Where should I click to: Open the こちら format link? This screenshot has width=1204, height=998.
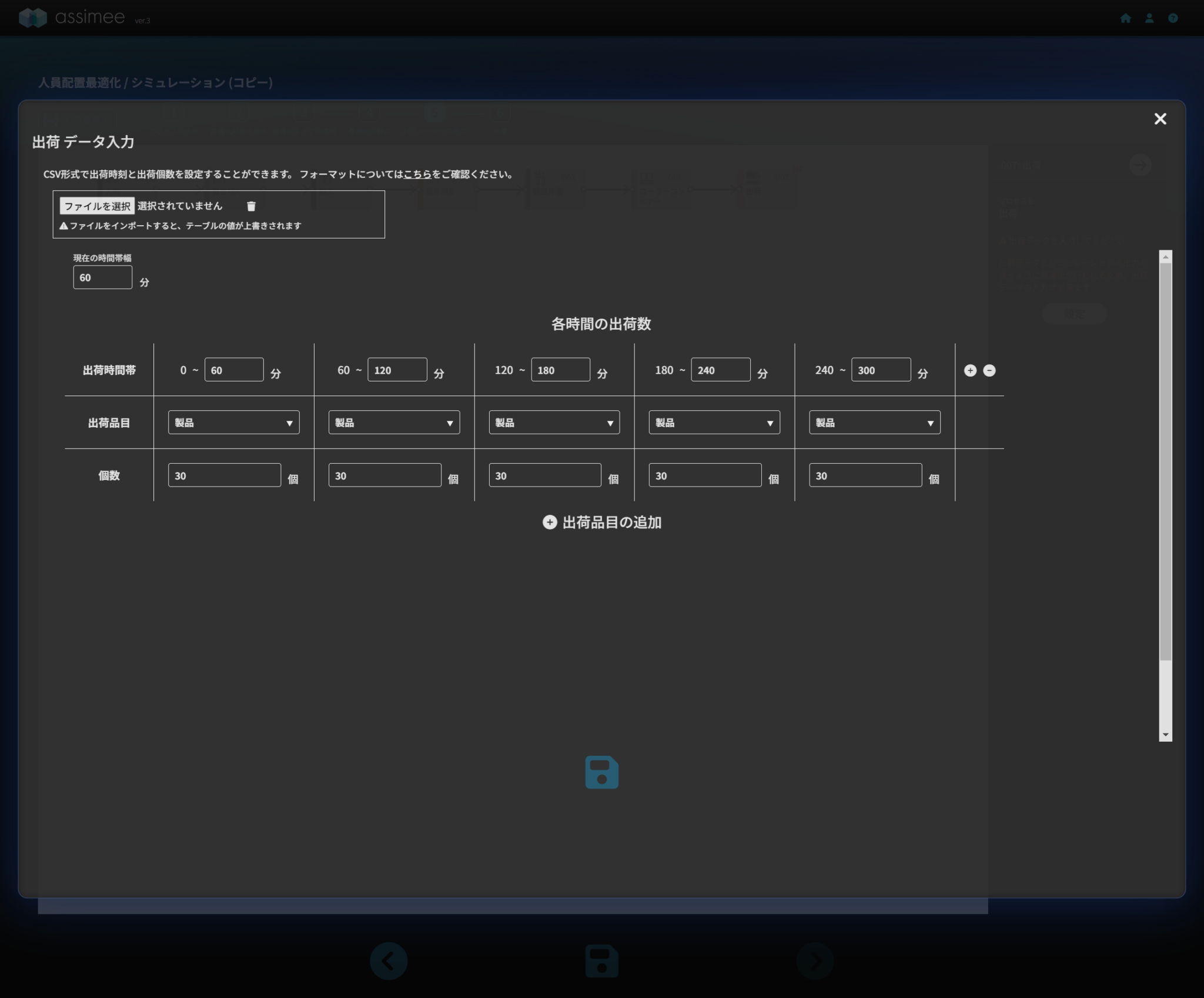point(417,175)
